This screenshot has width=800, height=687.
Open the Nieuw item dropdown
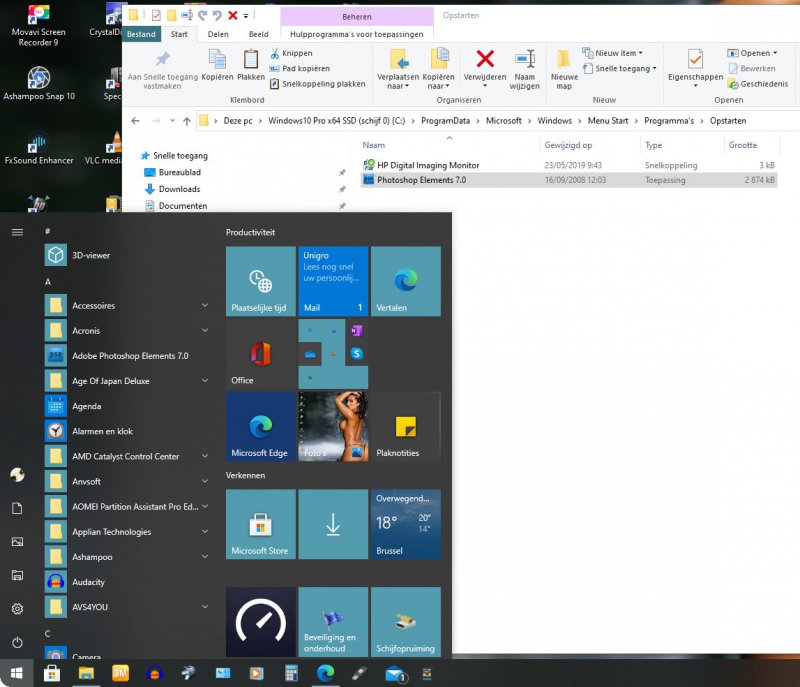[618, 53]
